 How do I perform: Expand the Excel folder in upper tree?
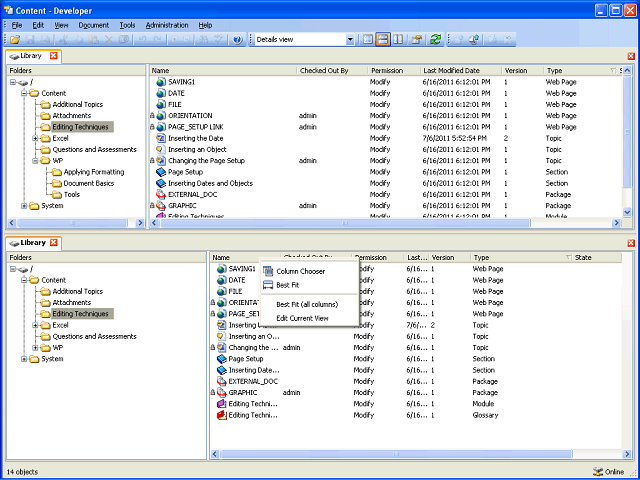[x=35, y=138]
